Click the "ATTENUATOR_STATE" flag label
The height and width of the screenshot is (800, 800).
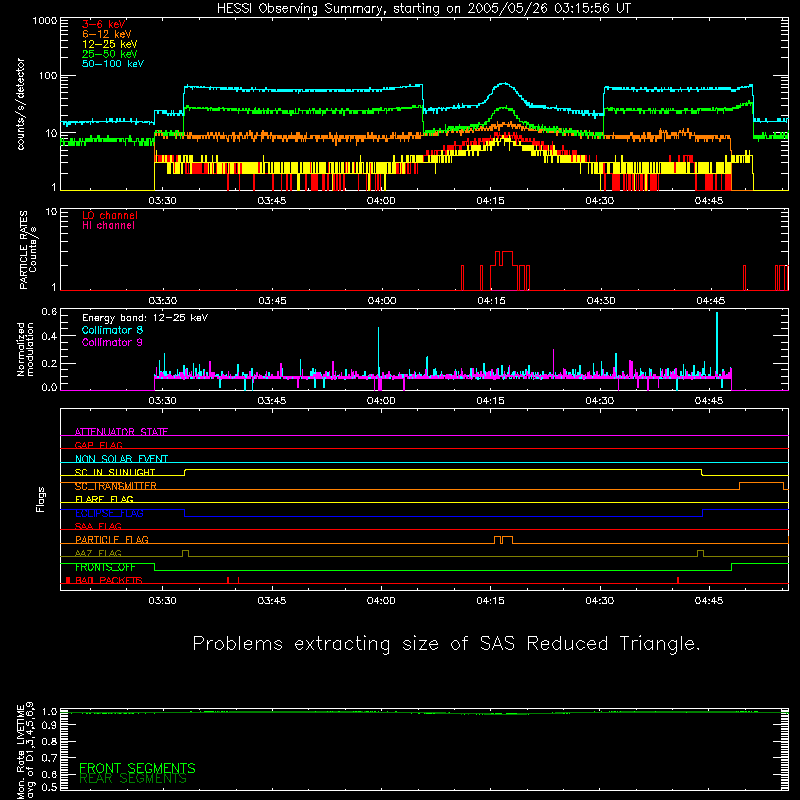121,432
